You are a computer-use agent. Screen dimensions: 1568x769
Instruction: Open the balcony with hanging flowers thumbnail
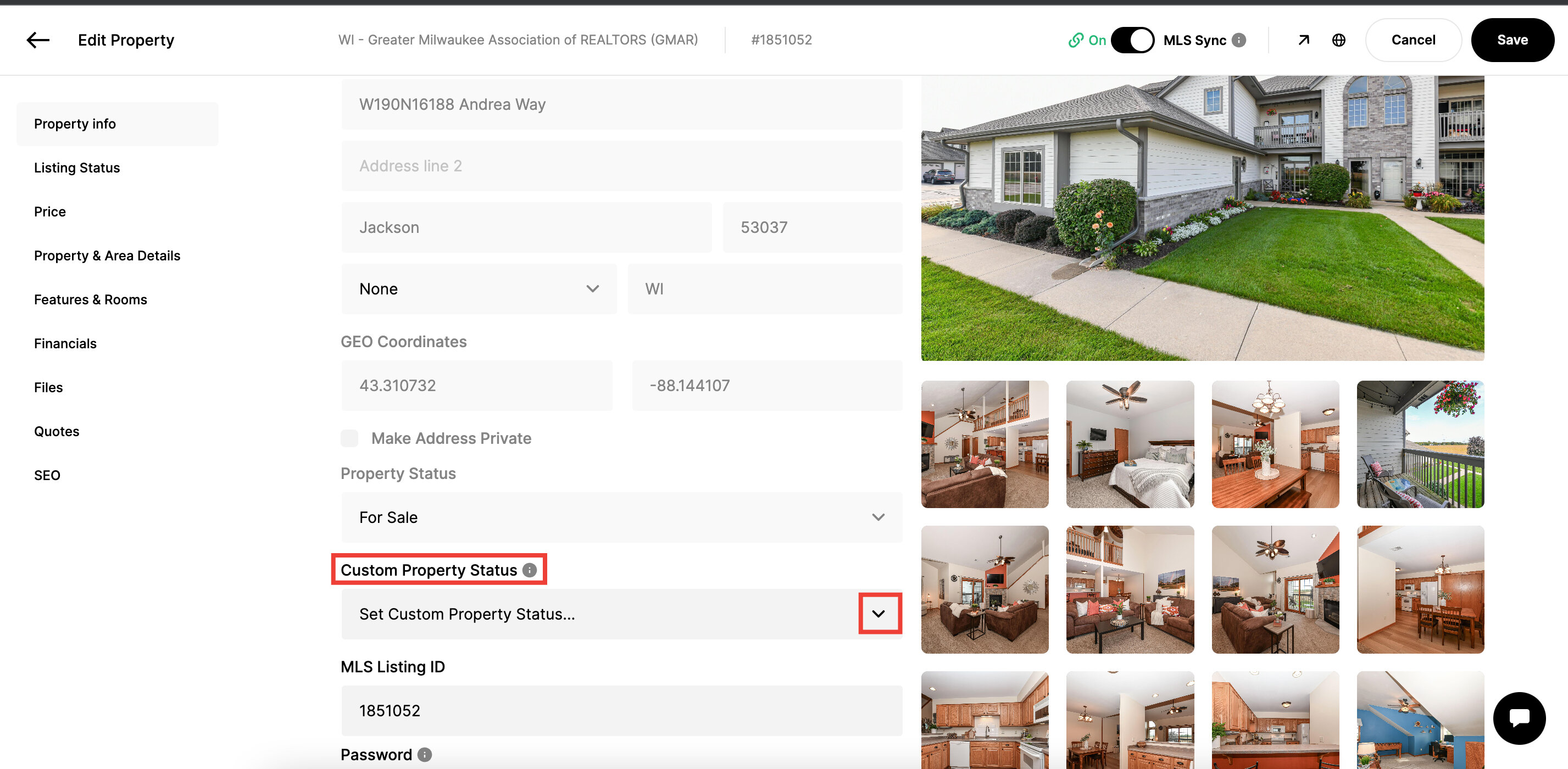(x=1420, y=444)
